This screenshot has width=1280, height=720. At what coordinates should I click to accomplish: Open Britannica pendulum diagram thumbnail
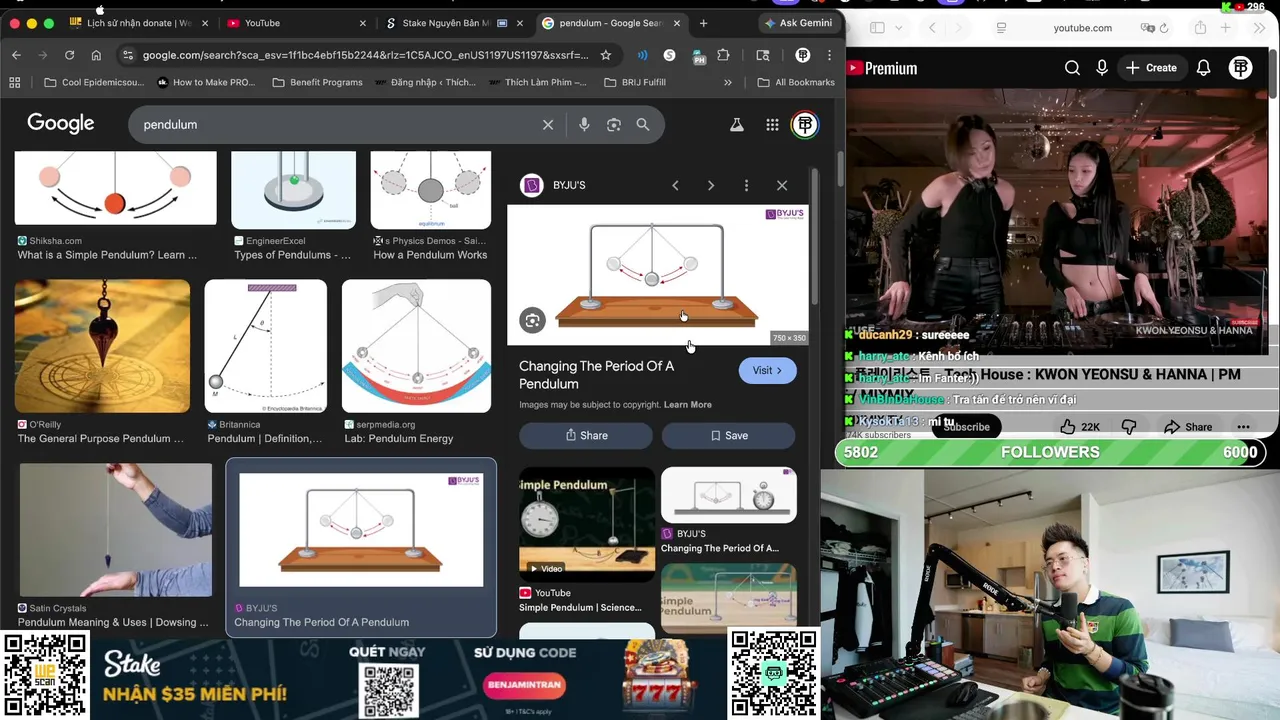coord(266,346)
